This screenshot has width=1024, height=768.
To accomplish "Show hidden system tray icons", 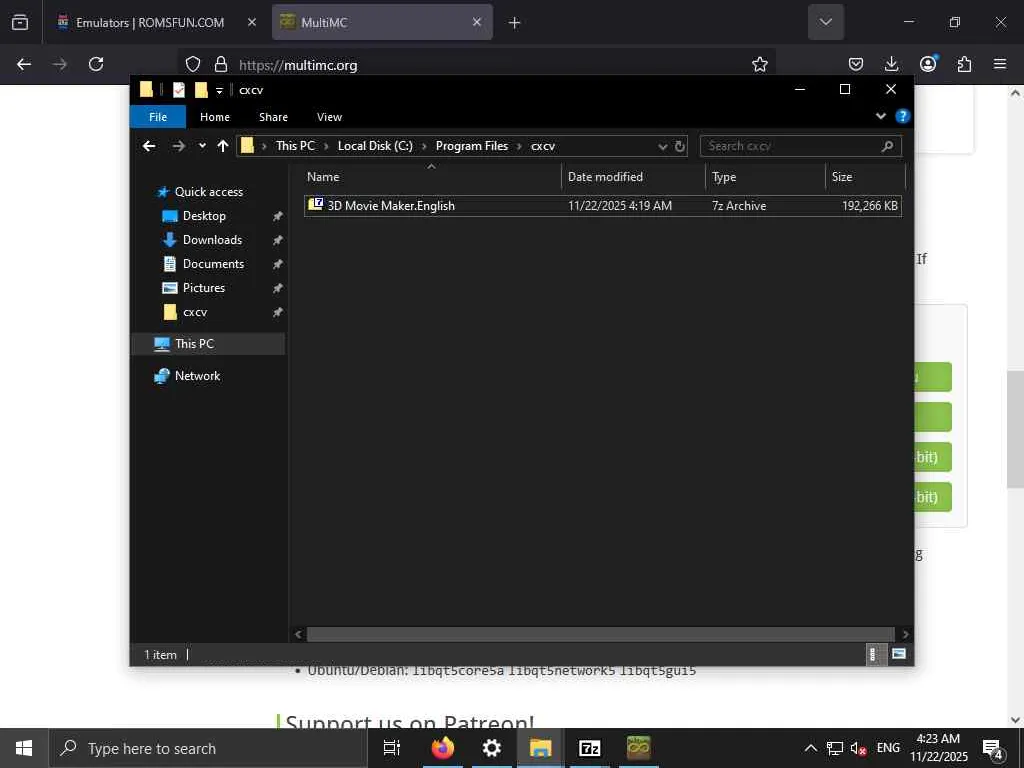I will click(x=810, y=748).
